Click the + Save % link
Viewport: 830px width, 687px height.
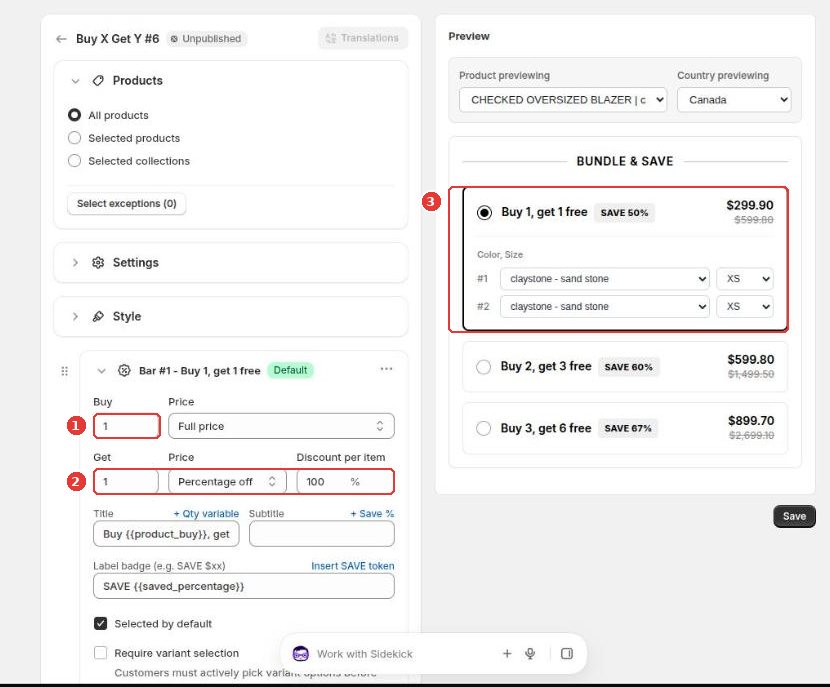click(372, 513)
